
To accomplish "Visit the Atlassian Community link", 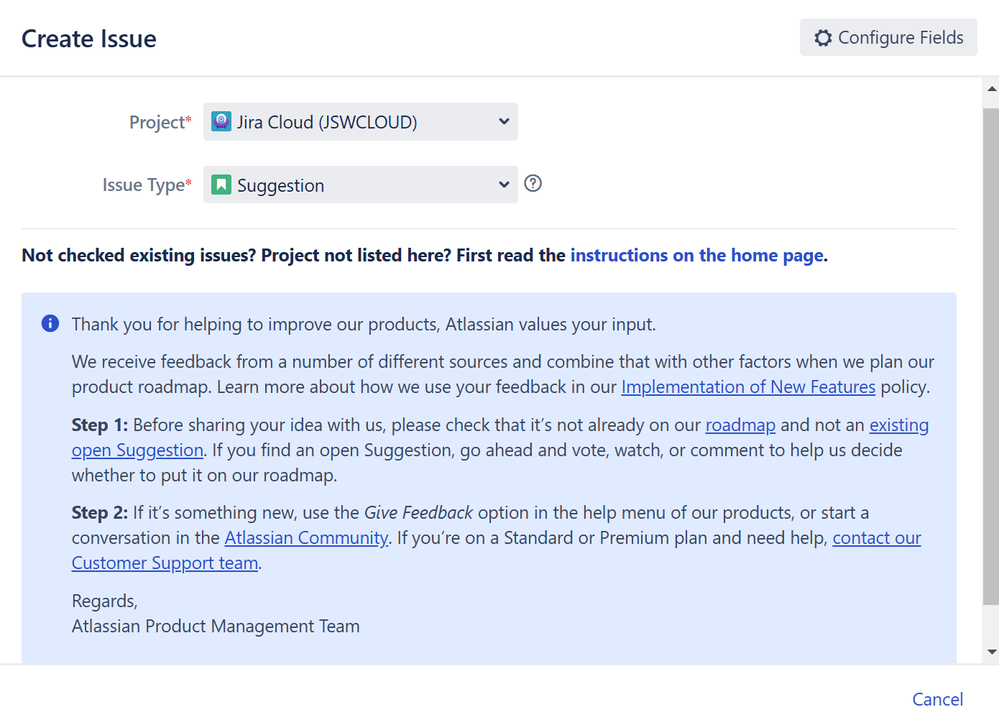I will [306, 537].
